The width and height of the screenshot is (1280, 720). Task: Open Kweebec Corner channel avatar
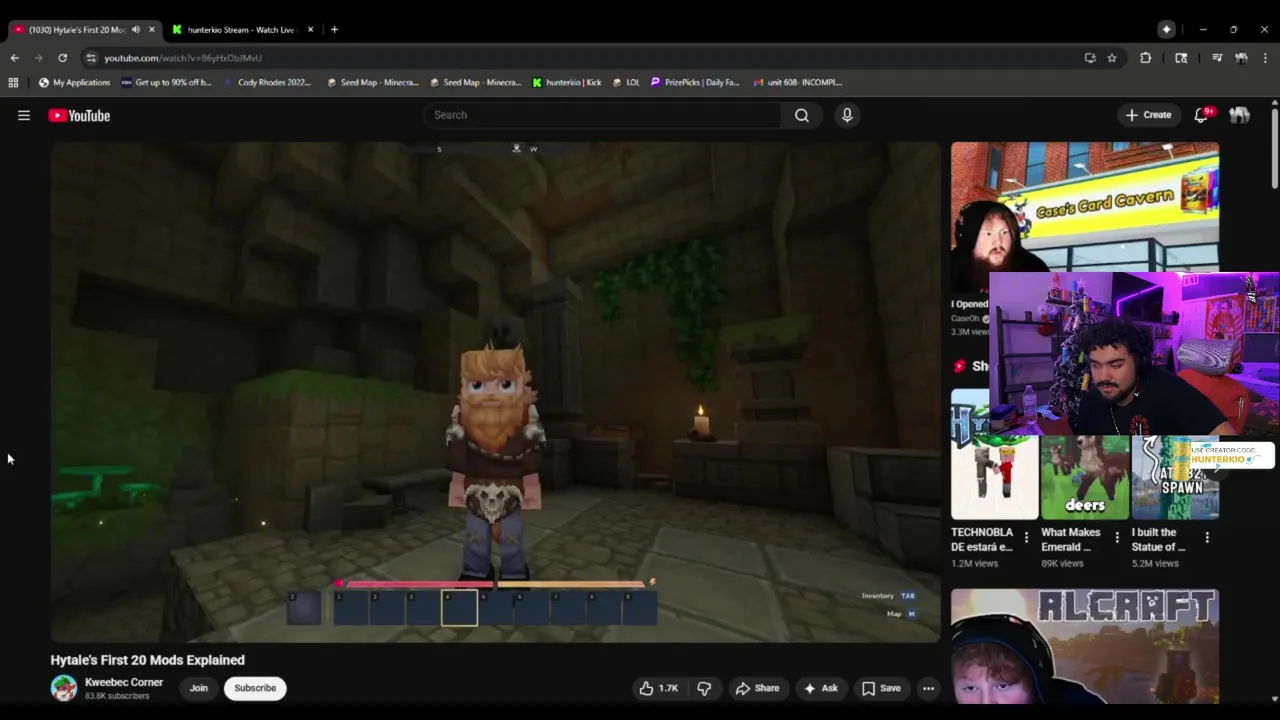click(x=64, y=688)
